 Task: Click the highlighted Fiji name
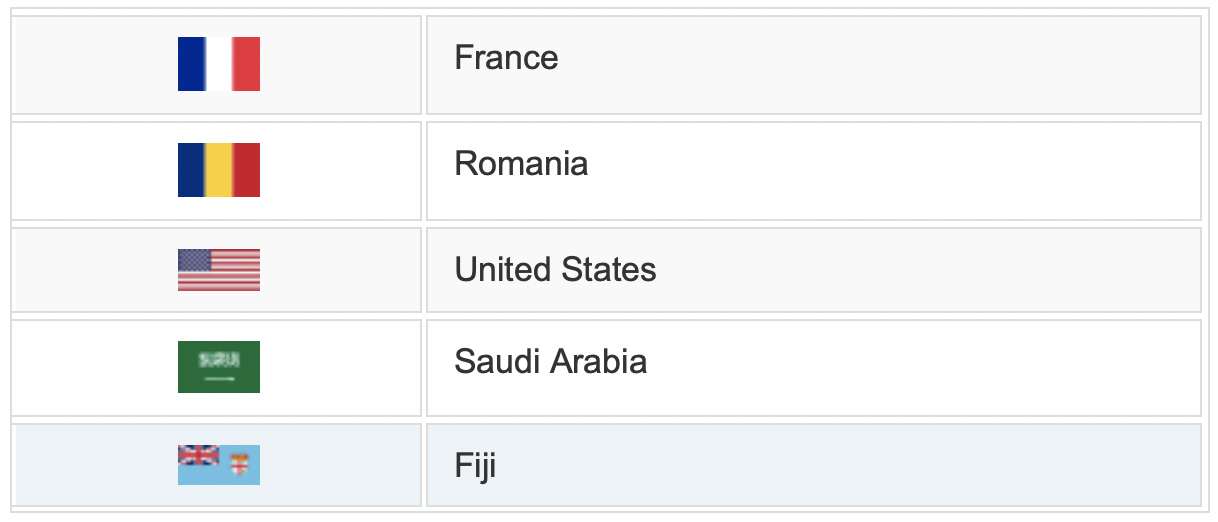tap(475, 466)
